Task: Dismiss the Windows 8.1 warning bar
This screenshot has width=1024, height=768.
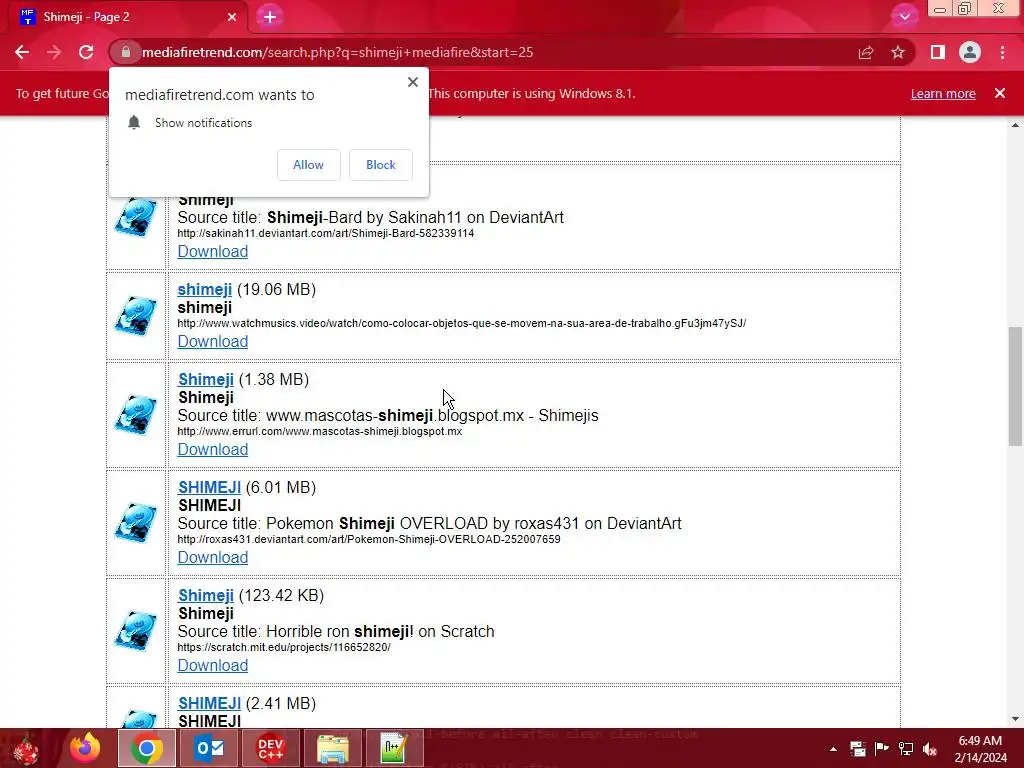Action: click(x=1000, y=93)
